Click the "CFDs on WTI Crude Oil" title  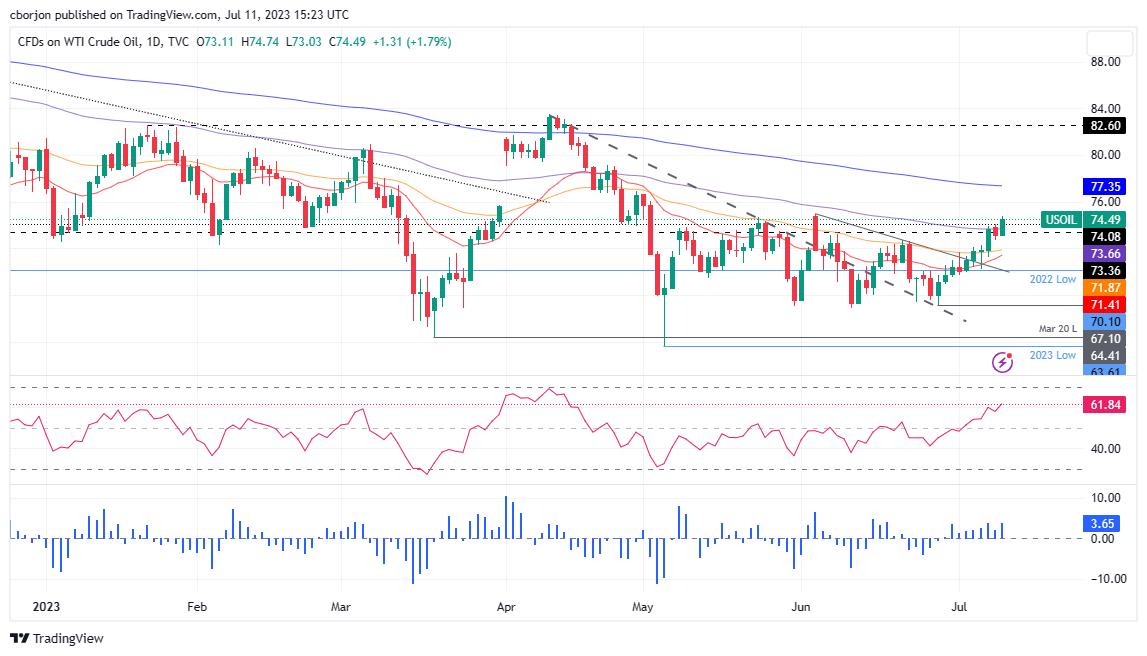point(75,42)
